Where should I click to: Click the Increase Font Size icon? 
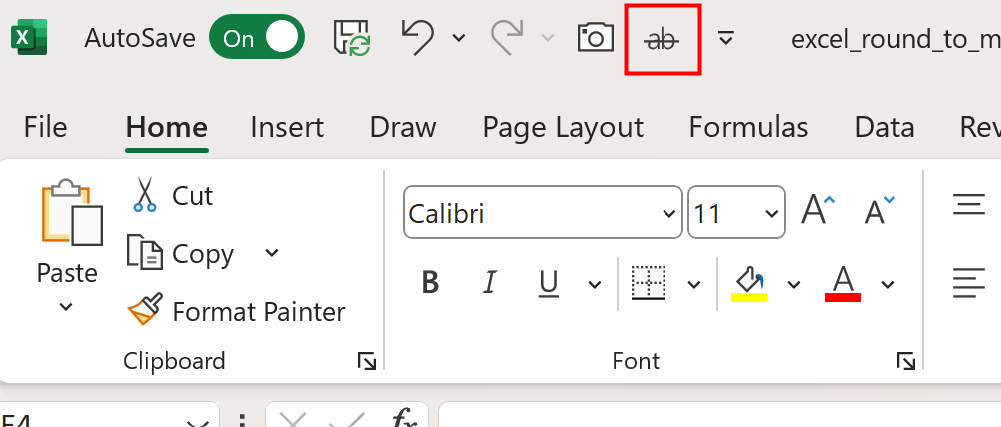pos(817,211)
